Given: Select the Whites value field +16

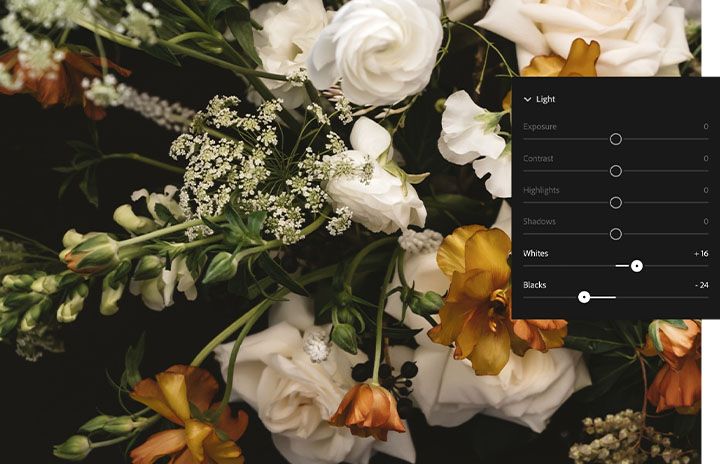Looking at the screenshot, I should 701,254.
